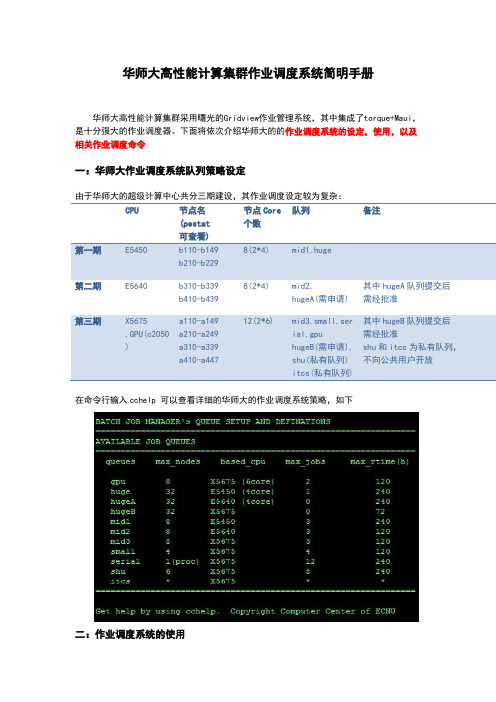
Task: Click the b310-b339 node name cell
Action: [x=198, y=286]
